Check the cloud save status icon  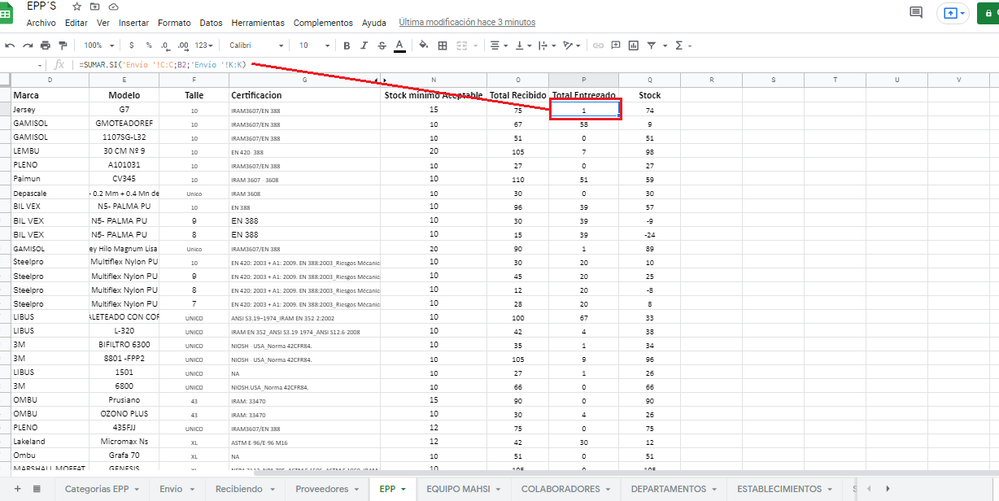click(x=113, y=6)
